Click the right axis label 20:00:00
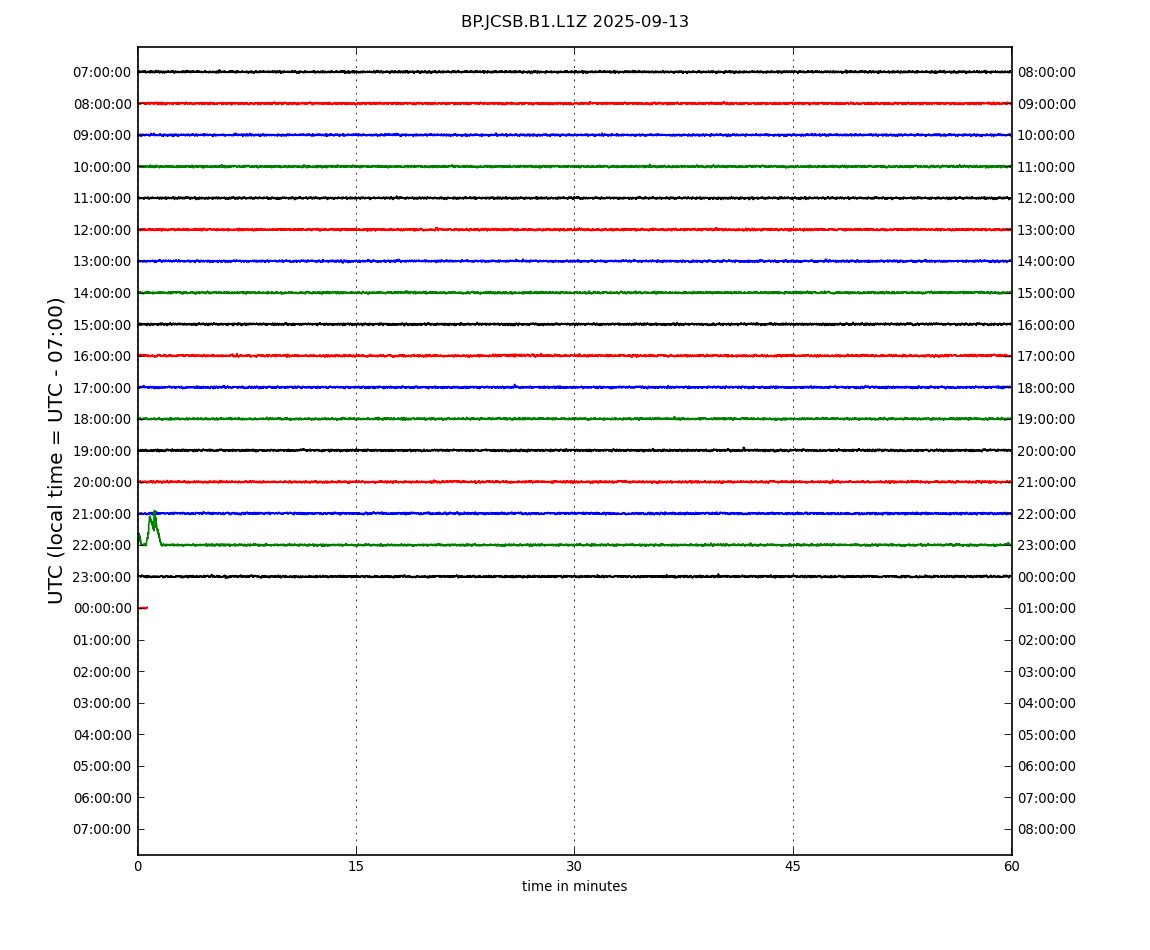This screenshot has height=950, width=1150. (1047, 451)
